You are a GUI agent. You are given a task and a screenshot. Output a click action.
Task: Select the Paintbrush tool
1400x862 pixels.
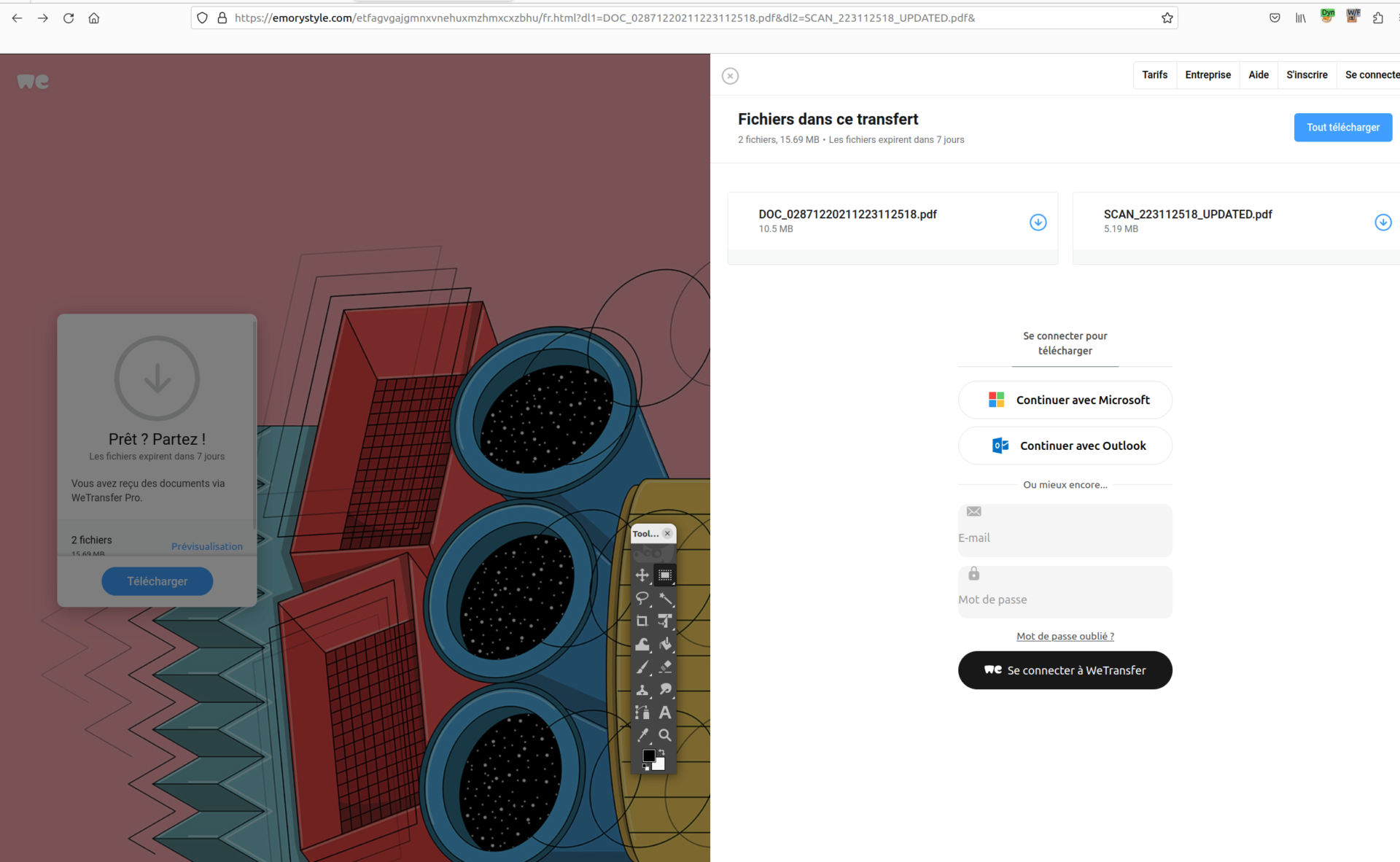642,667
